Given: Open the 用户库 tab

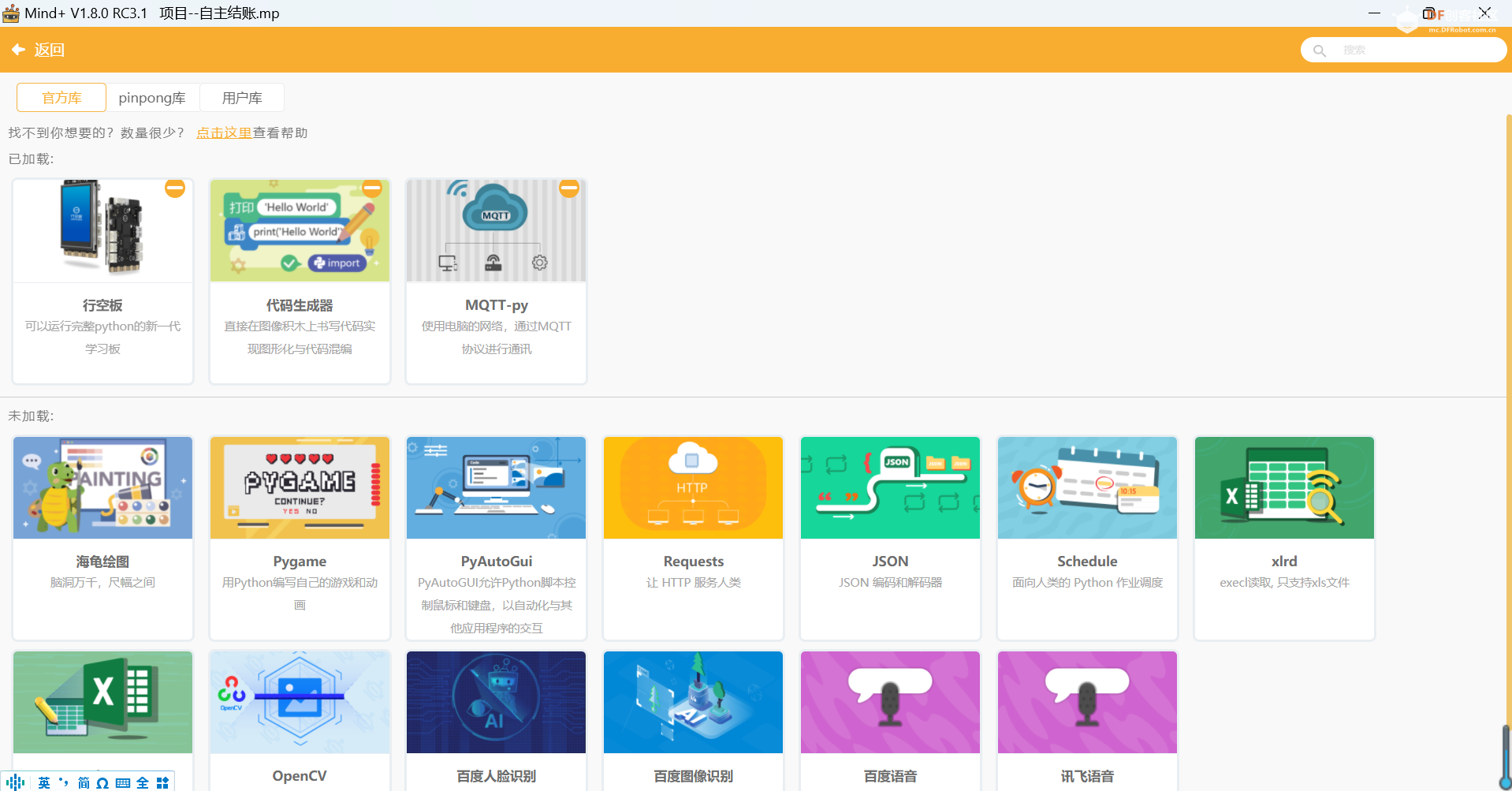Looking at the screenshot, I should point(241,98).
